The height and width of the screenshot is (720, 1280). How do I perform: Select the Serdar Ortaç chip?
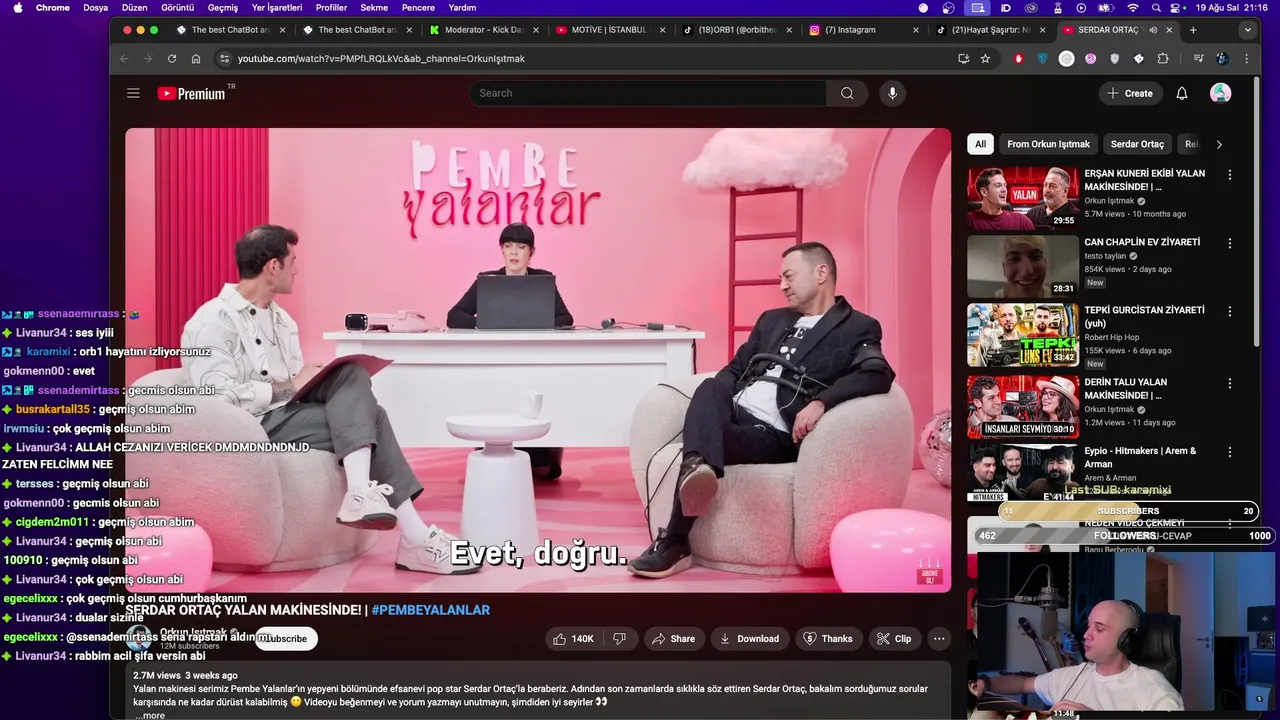[1137, 144]
